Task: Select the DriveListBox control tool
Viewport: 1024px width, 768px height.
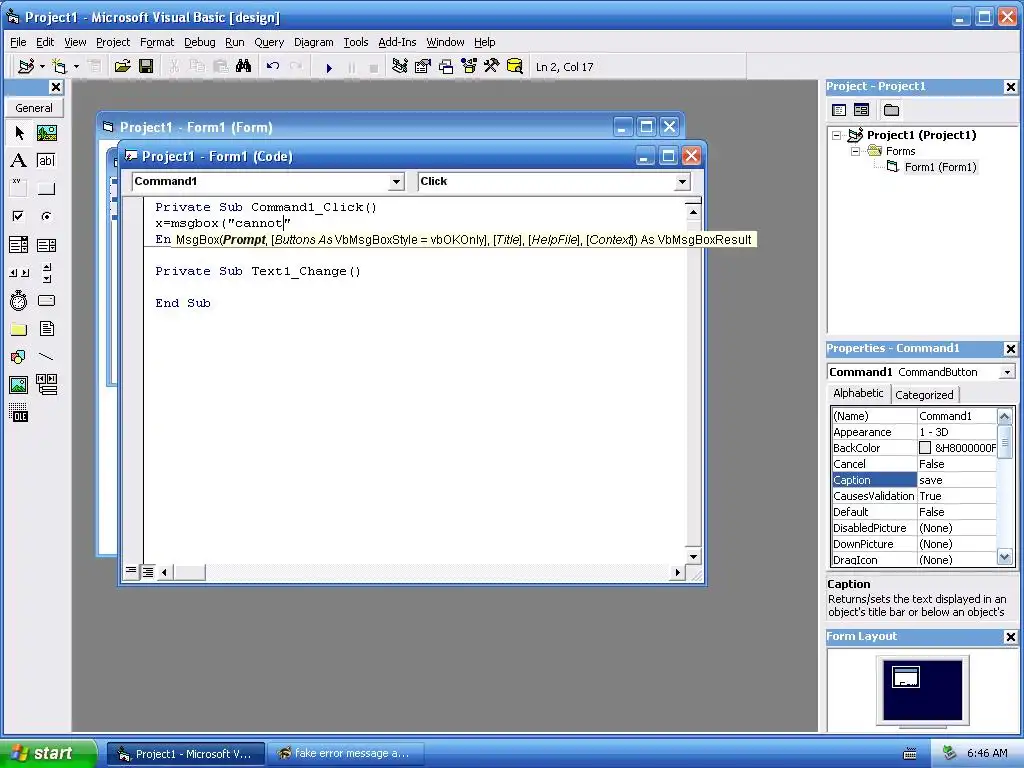Action: 46,301
